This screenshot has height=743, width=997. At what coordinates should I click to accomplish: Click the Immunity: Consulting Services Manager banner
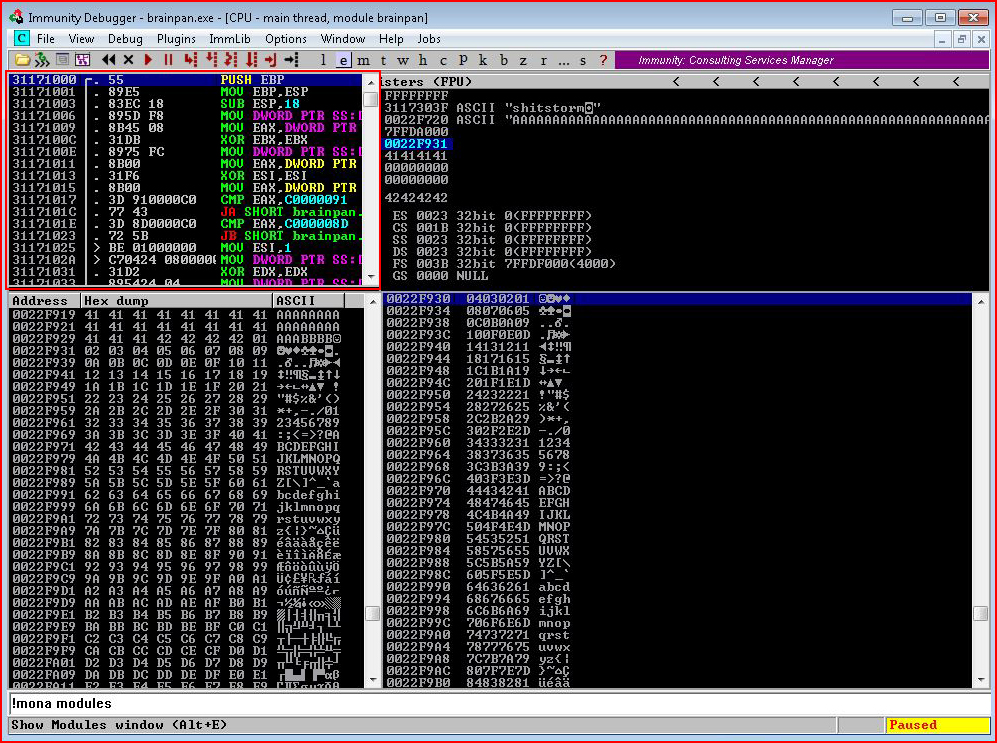click(x=802, y=60)
